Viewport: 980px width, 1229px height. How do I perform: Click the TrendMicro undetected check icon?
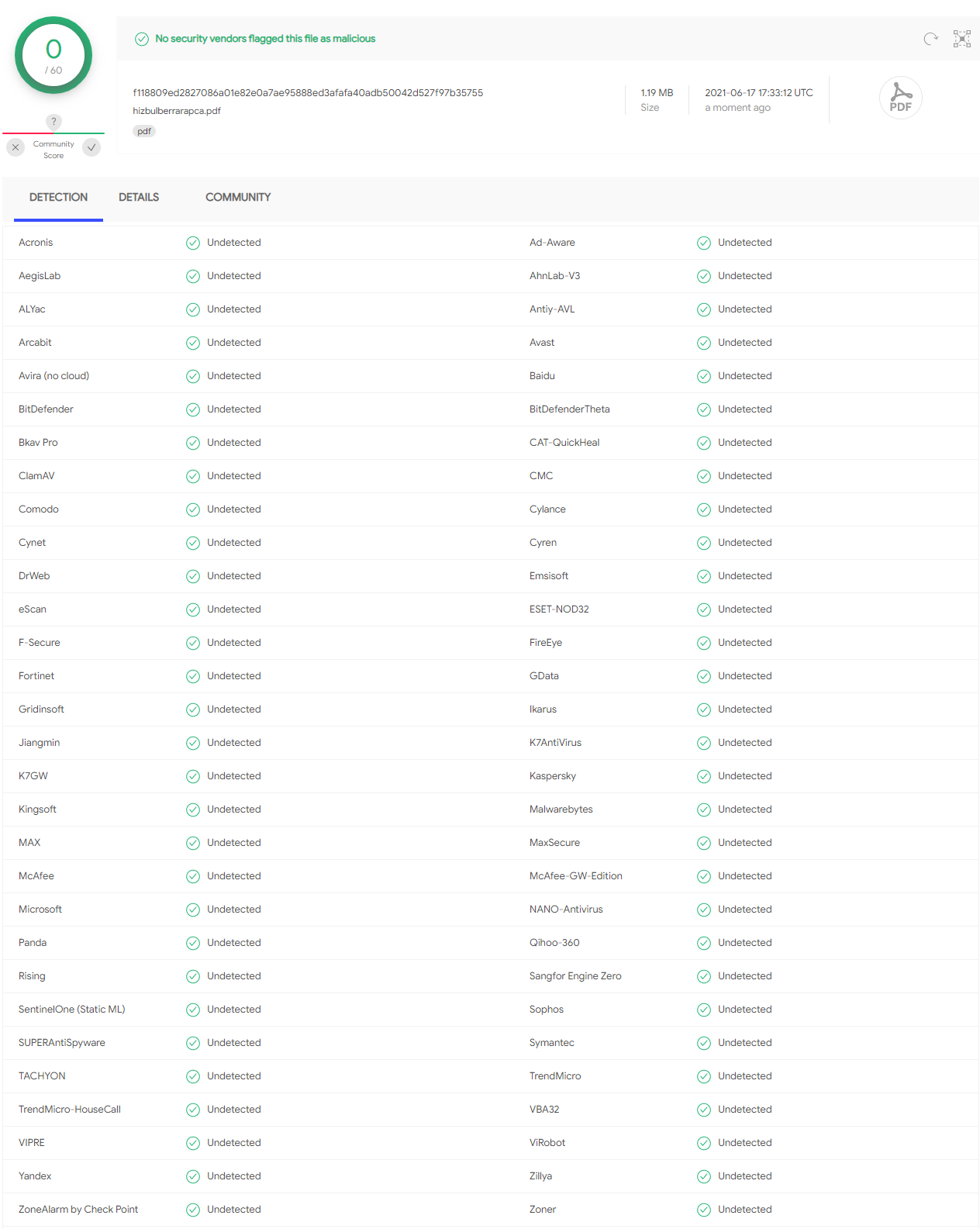[x=704, y=1076]
